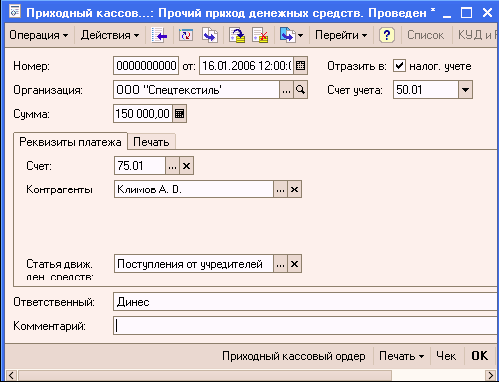
Task: Click the post document toolbar icon
Action: pos(237,35)
